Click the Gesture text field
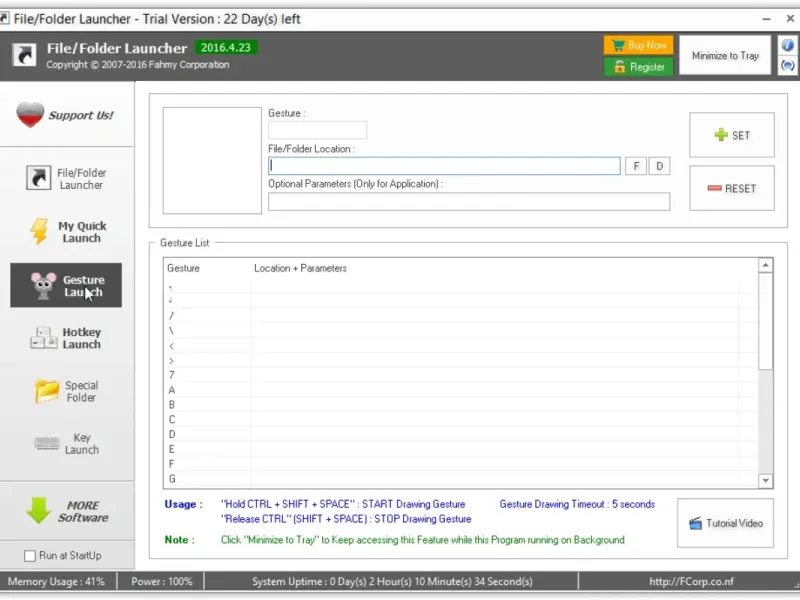 (x=317, y=130)
